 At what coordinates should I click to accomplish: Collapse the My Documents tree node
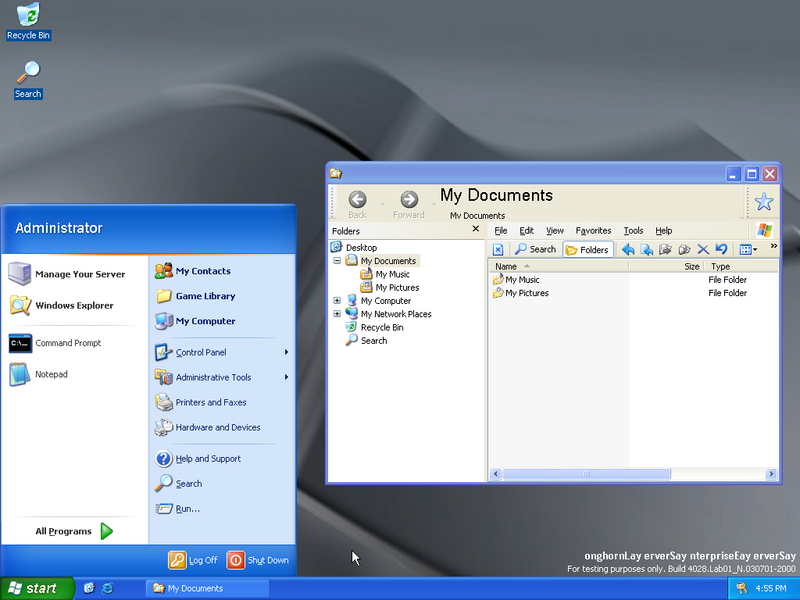tap(337, 261)
